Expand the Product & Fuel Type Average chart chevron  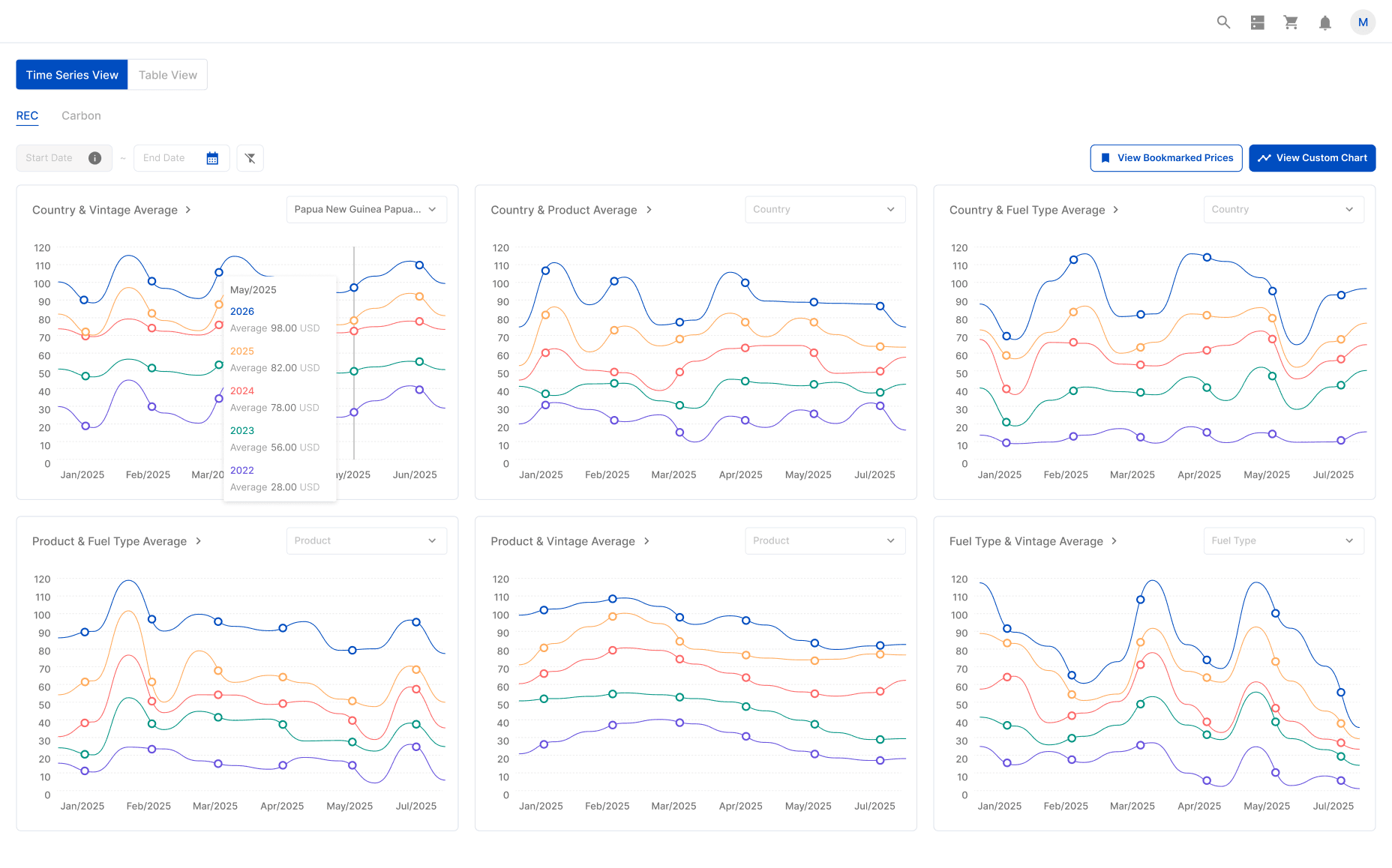coord(199,540)
